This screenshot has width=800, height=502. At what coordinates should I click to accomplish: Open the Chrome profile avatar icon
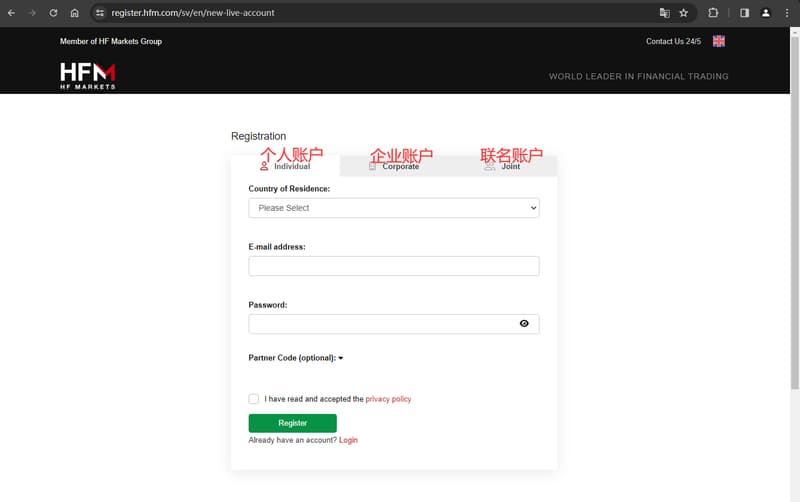(766, 13)
